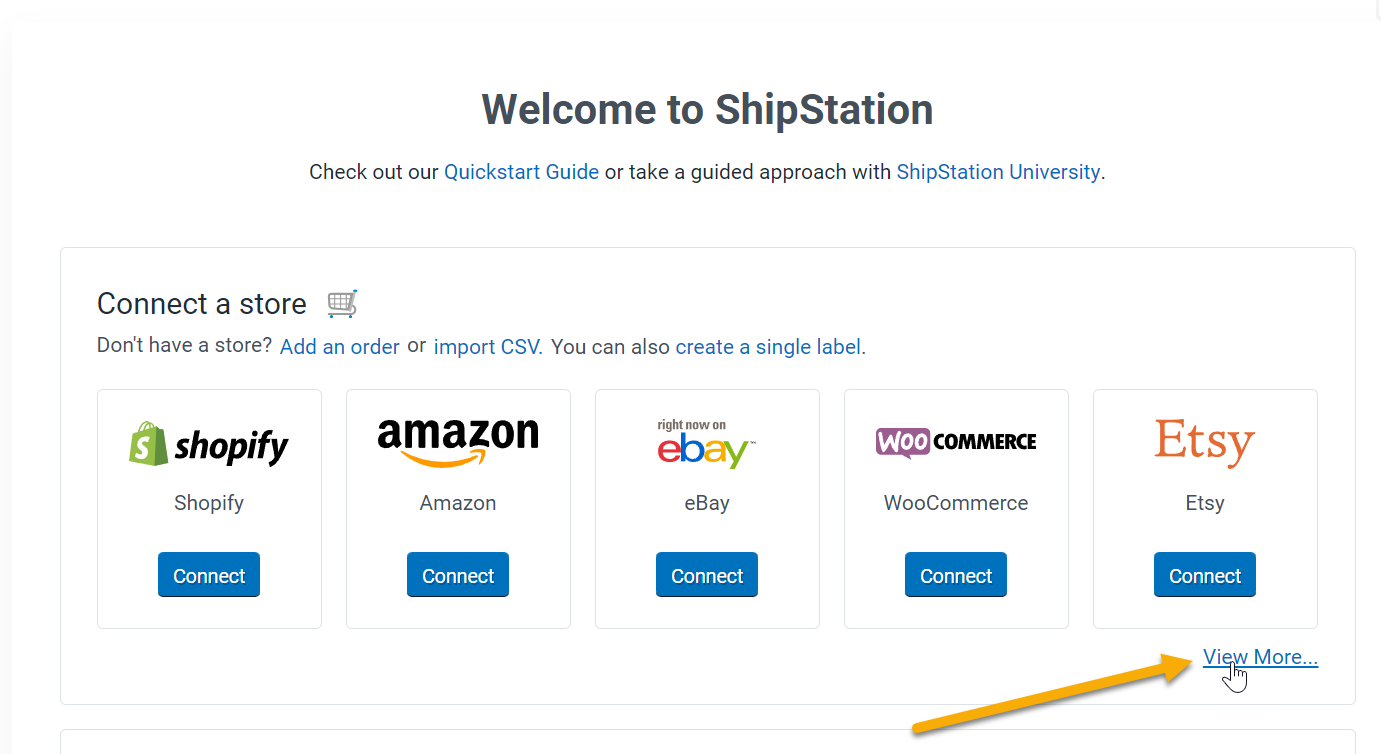Select the Etsy store card
1381x754 pixels.
click(1204, 508)
